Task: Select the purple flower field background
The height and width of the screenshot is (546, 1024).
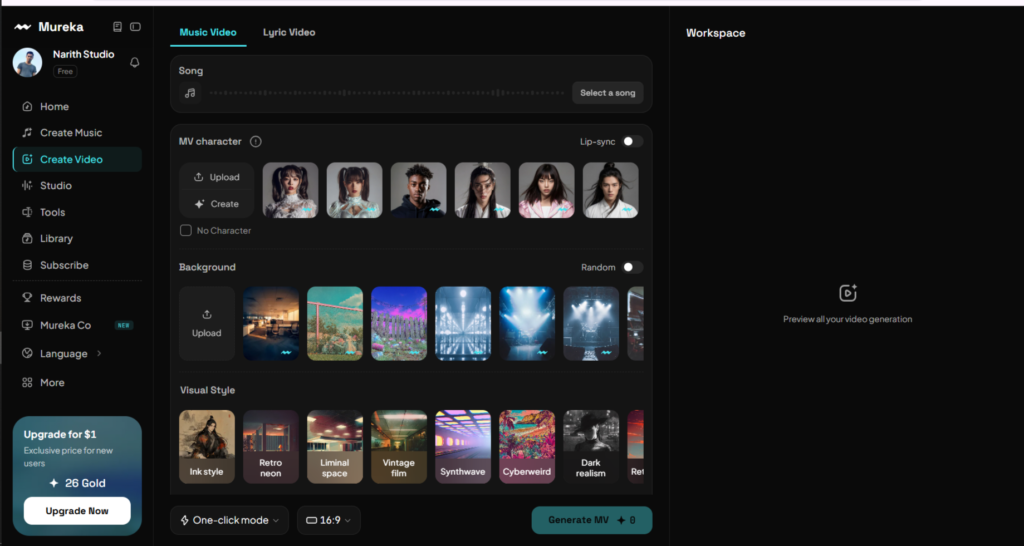Action: tap(399, 323)
